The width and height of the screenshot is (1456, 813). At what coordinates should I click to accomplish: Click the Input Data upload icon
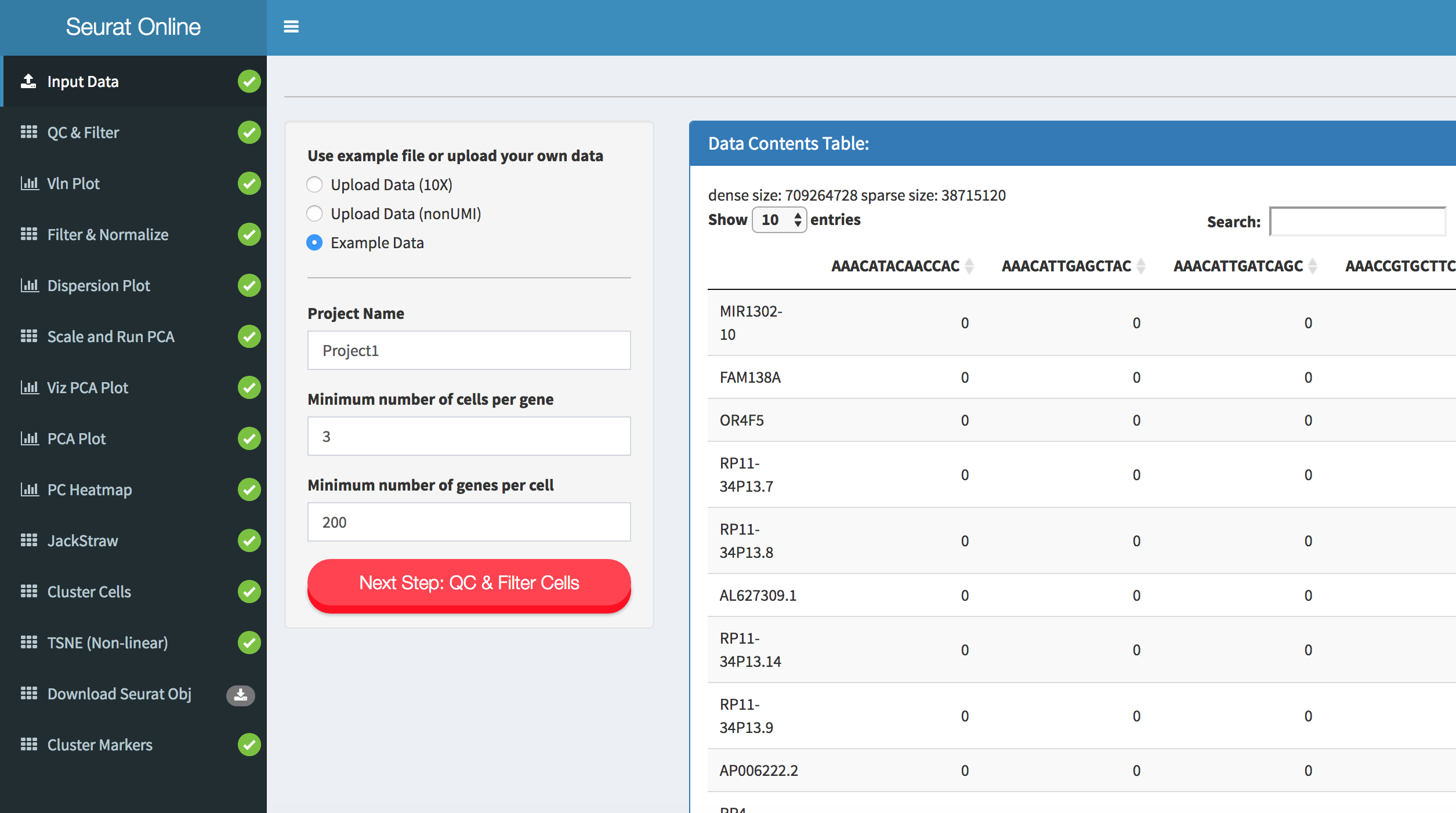(28, 81)
